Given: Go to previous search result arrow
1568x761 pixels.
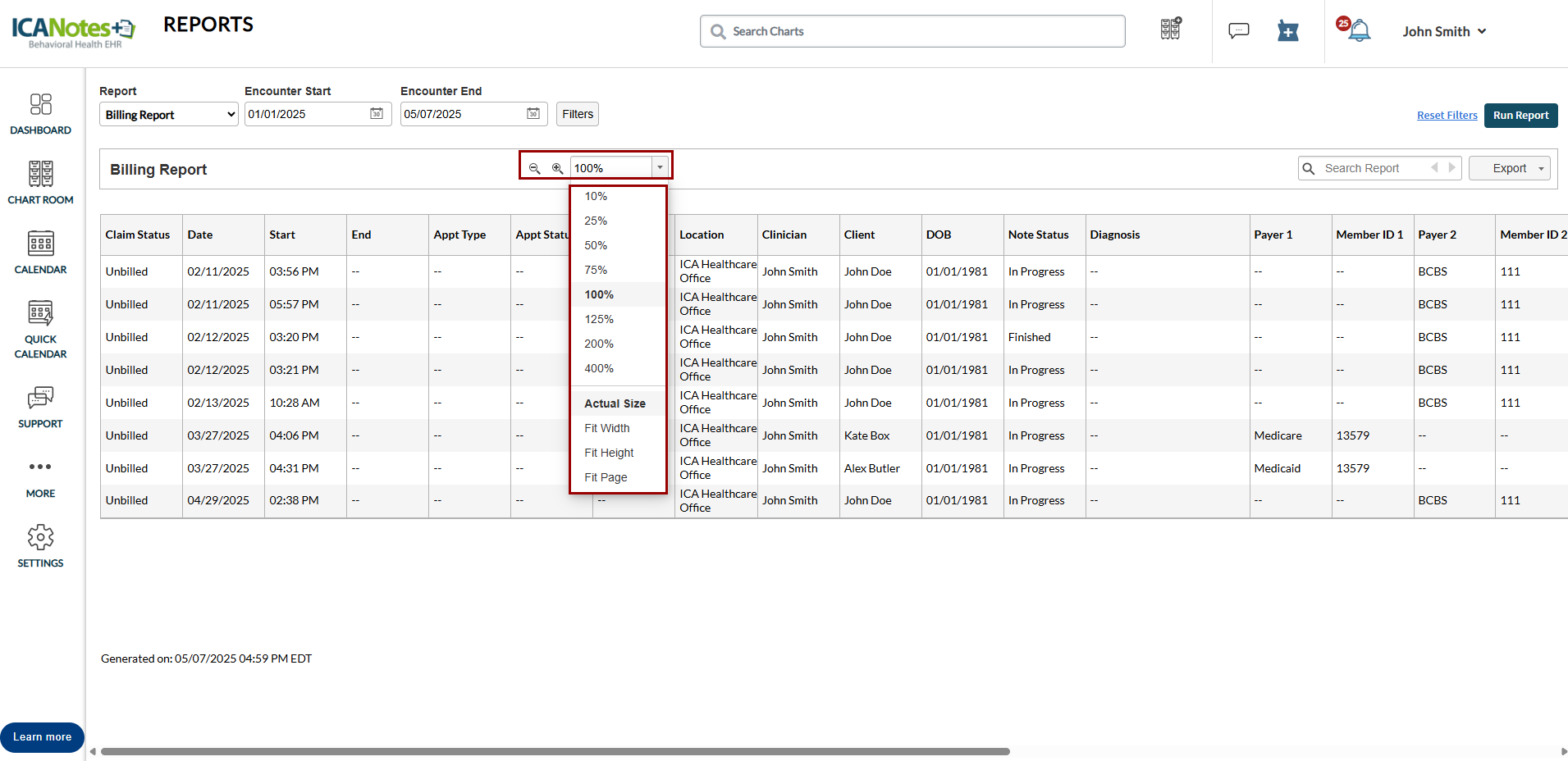Looking at the screenshot, I should click(1434, 167).
